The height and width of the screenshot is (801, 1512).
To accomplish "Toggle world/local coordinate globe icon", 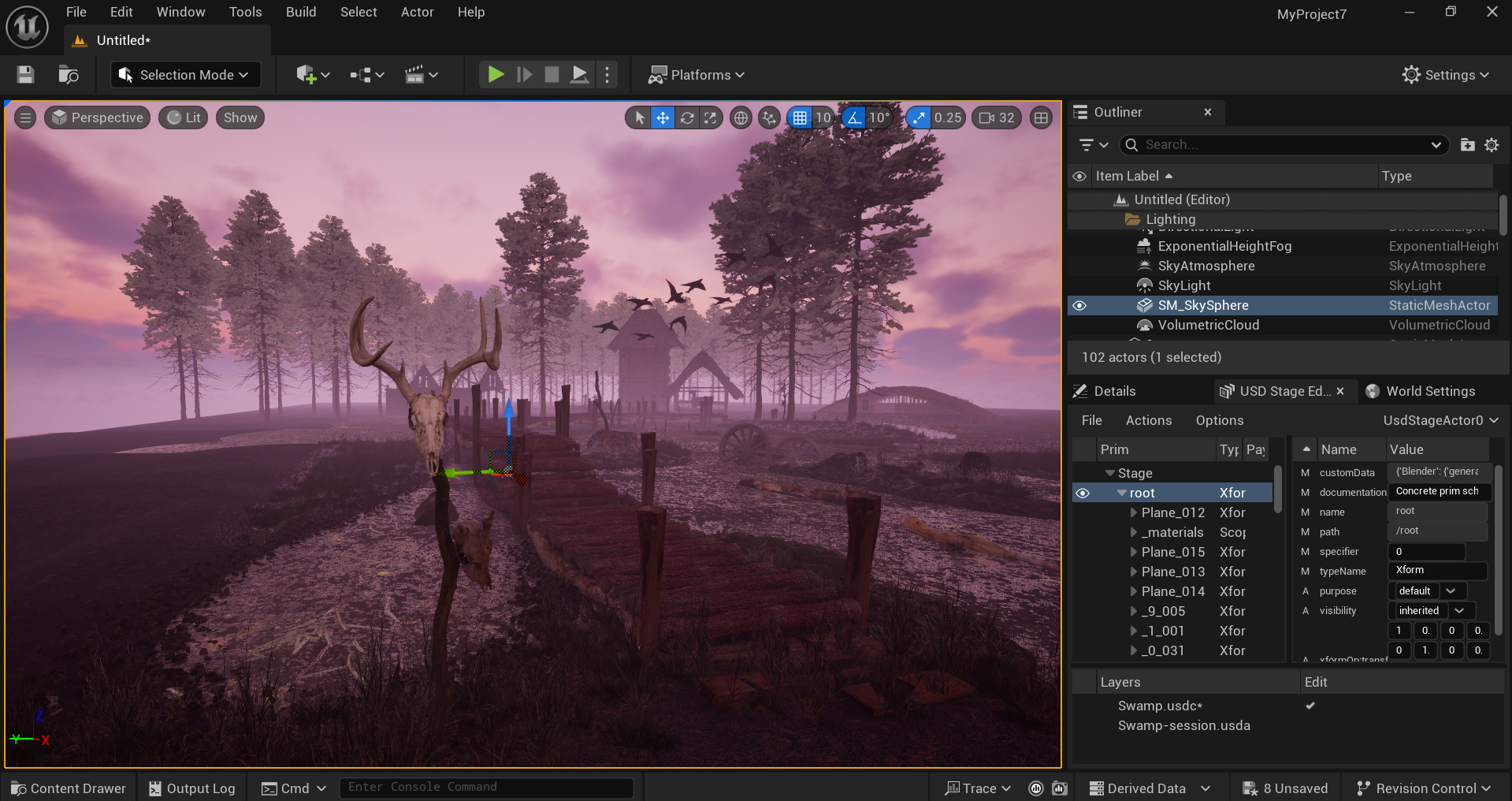I will (741, 117).
